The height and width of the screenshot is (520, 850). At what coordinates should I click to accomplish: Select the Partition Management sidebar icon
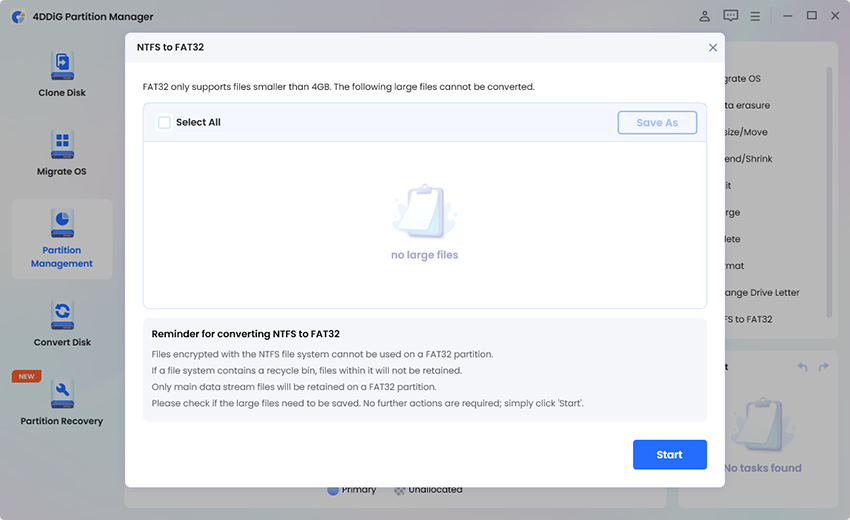point(62,223)
